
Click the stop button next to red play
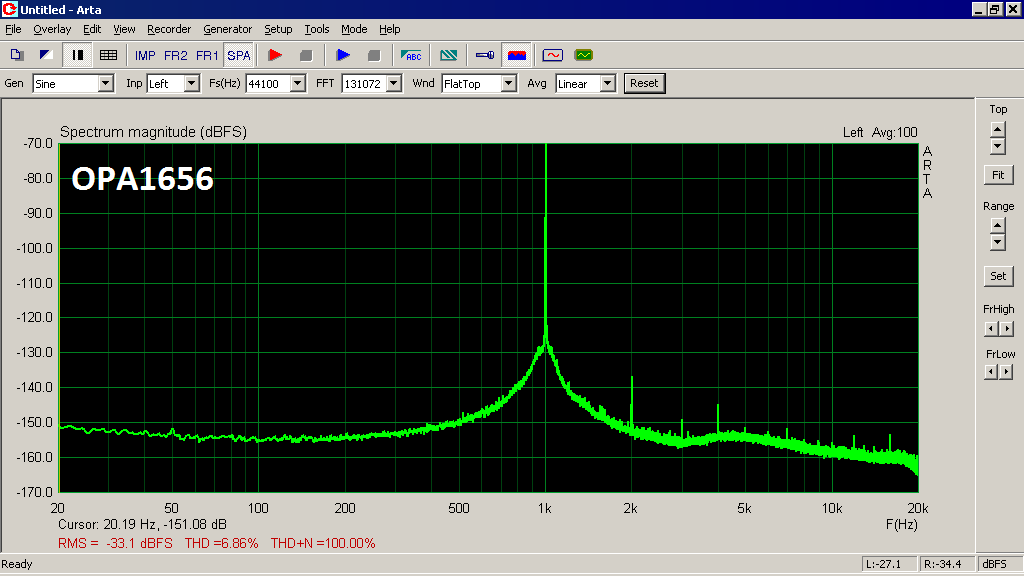306,56
